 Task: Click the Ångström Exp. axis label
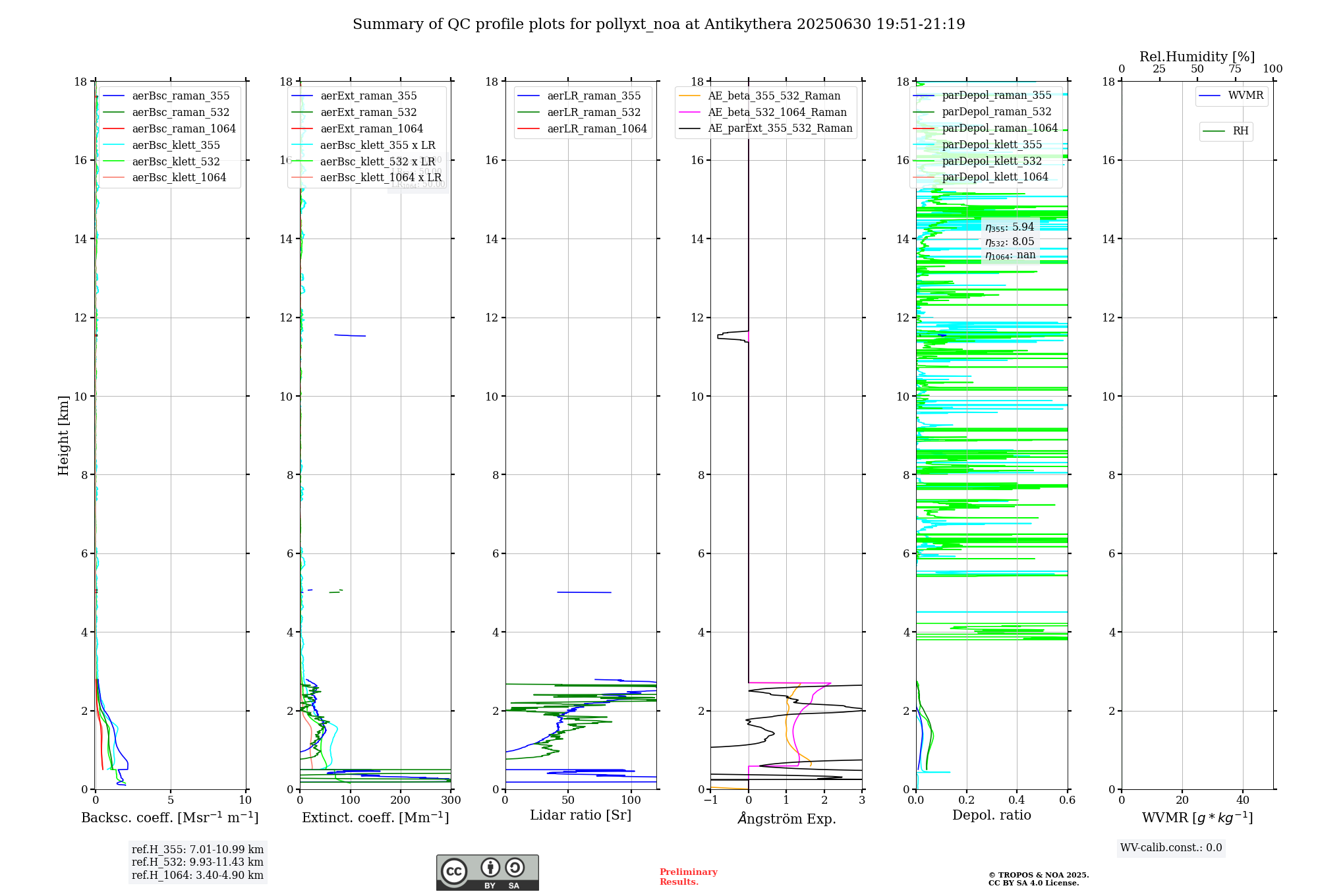click(x=787, y=818)
